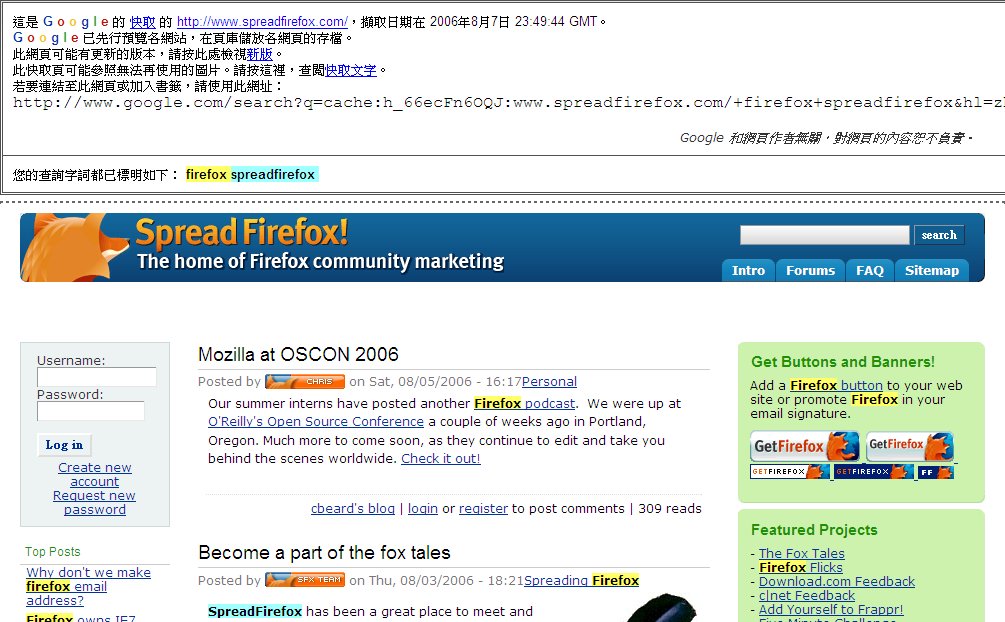The width and height of the screenshot is (1005, 622).
Task: Open the Add Yourself to Frappr! link
Action: click(x=831, y=610)
